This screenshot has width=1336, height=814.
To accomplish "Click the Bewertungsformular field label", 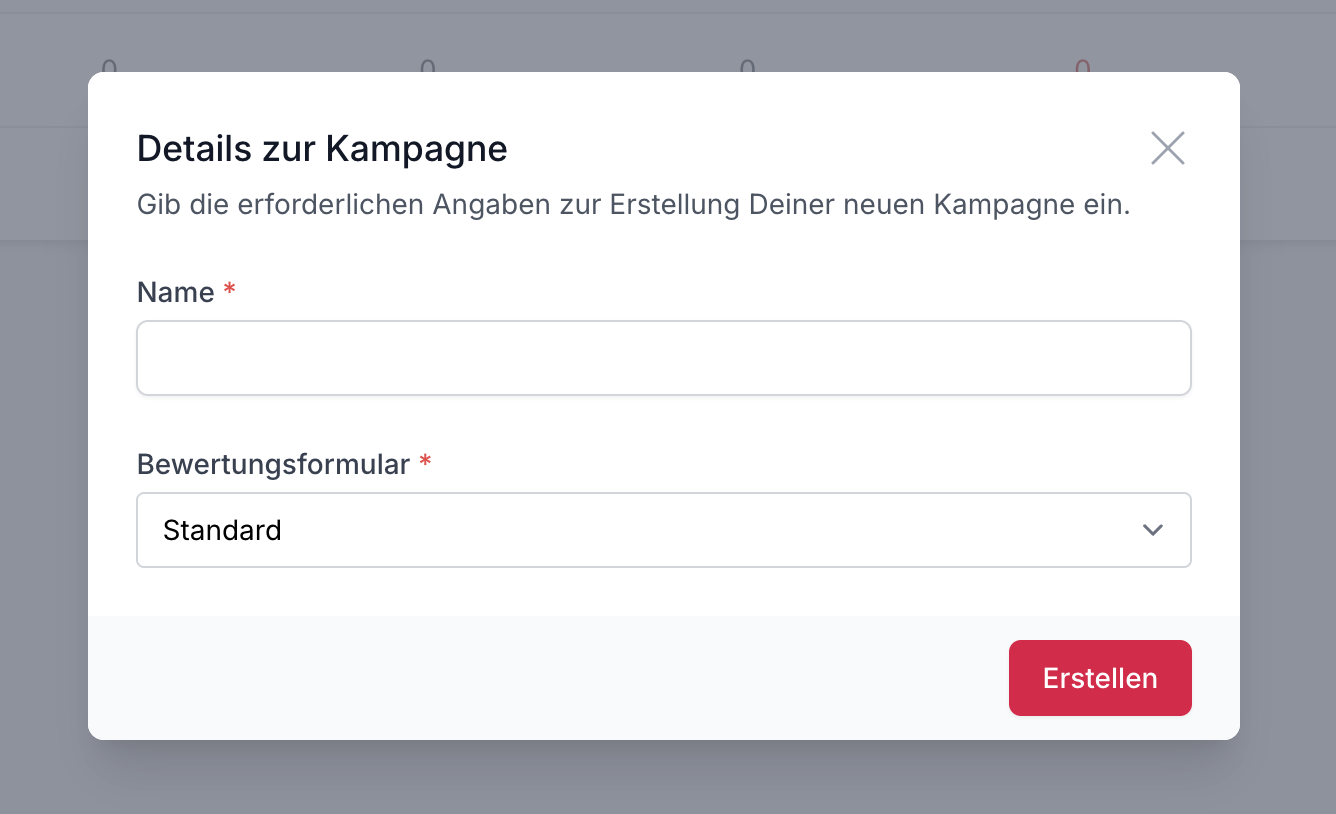I will [x=273, y=464].
